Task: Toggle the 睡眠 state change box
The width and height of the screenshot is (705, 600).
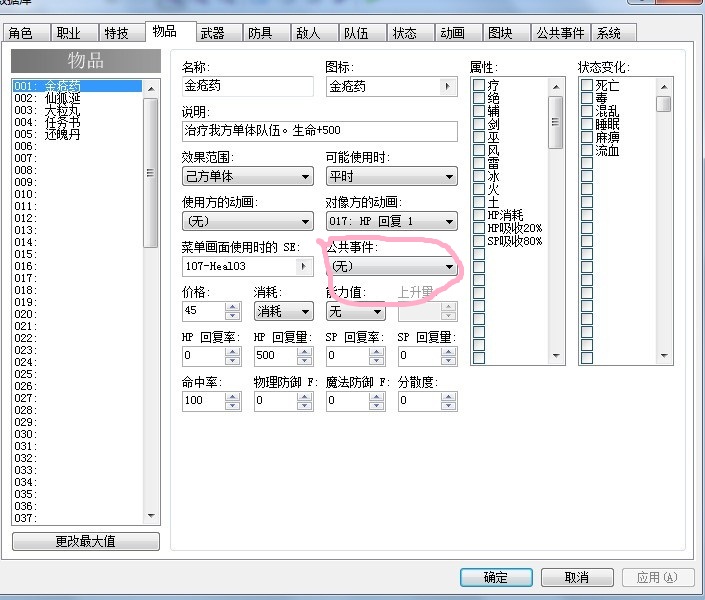Action: pos(587,124)
